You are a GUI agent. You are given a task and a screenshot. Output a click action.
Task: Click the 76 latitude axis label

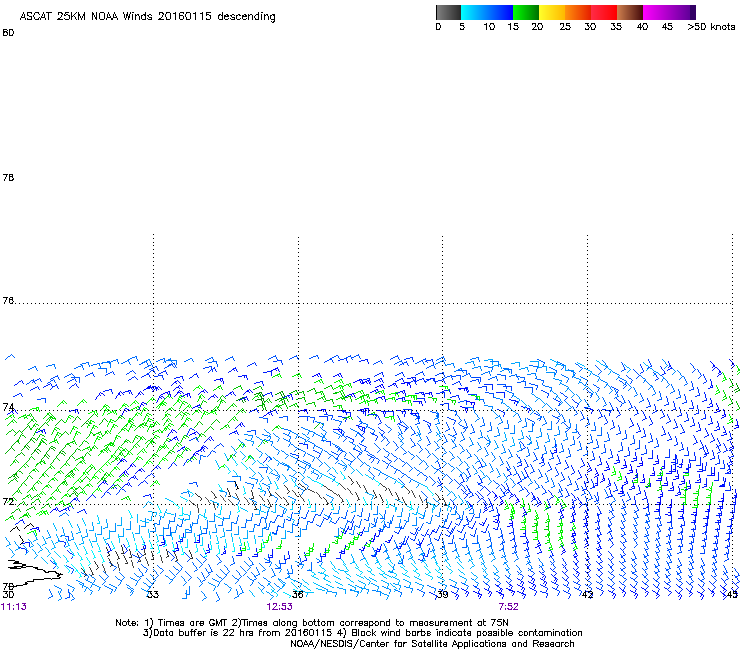[x=8, y=300]
